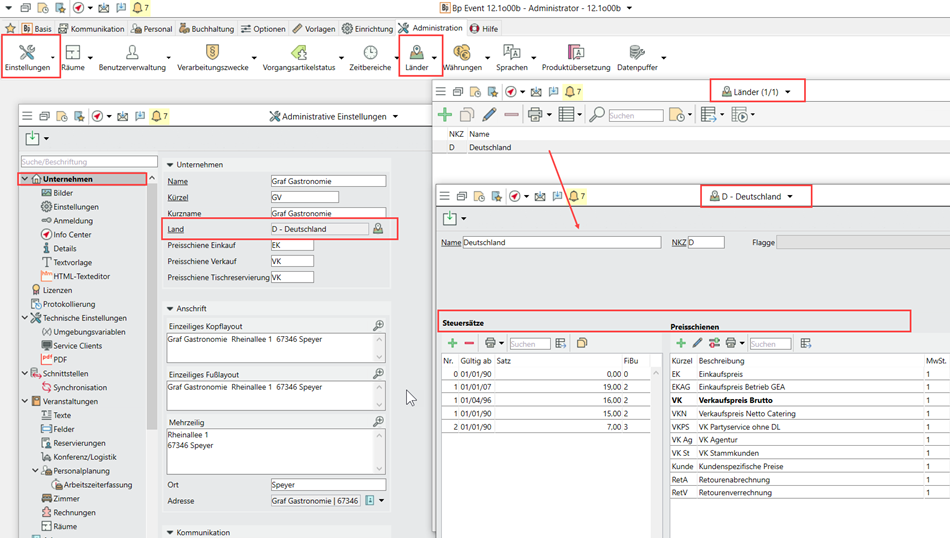This screenshot has width=950, height=538.
Task: Click the country picker icon beside Land field
Action: (x=378, y=229)
